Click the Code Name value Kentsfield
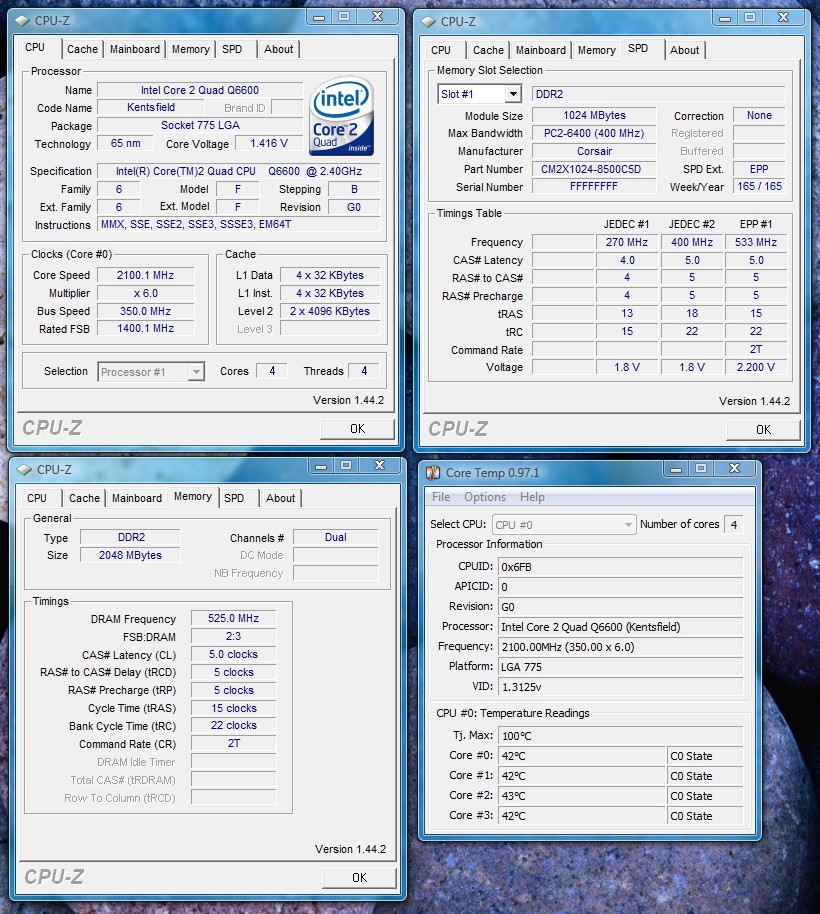The image size is (820, 914). point(151,108)
